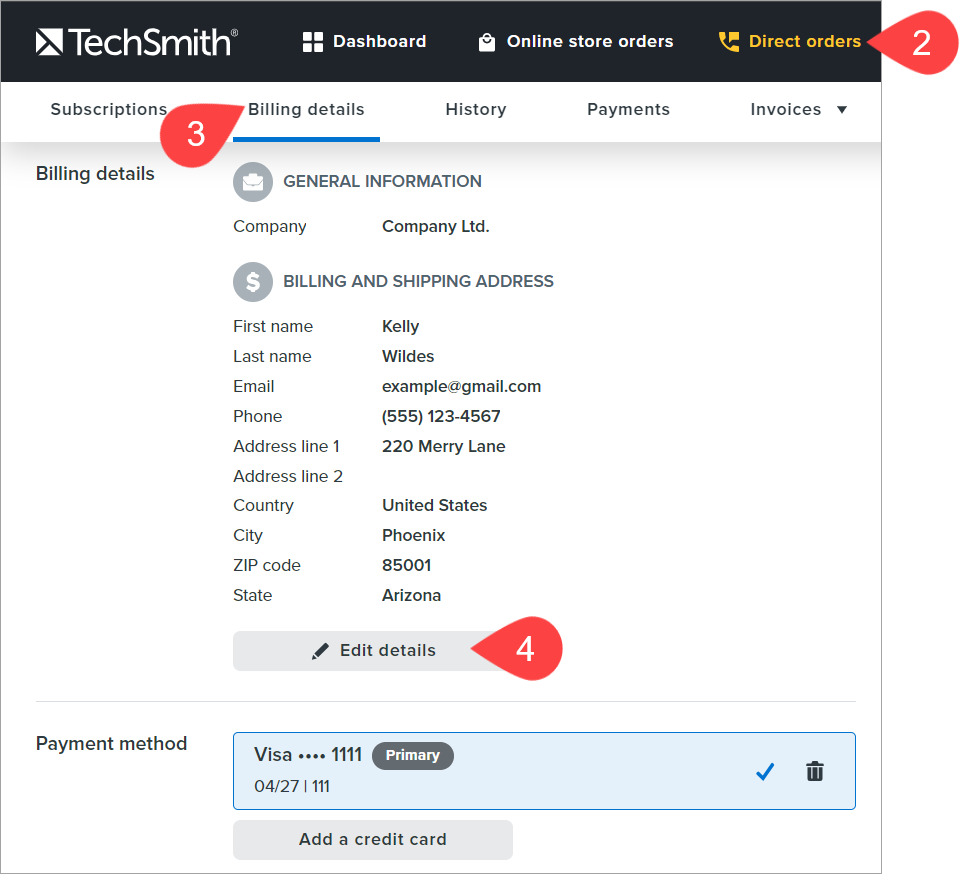
Task: Switch to the Subscriptions tab
Action: coord(108,110)
